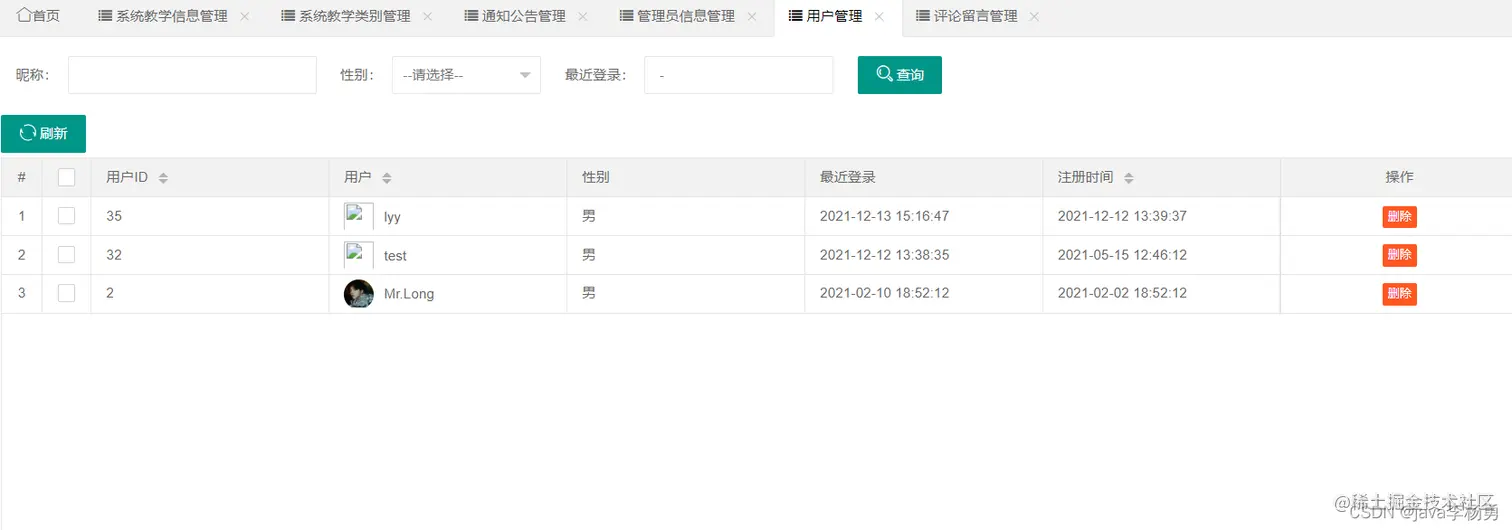
Task: Check the box for user ID 2
Action: 67,293
